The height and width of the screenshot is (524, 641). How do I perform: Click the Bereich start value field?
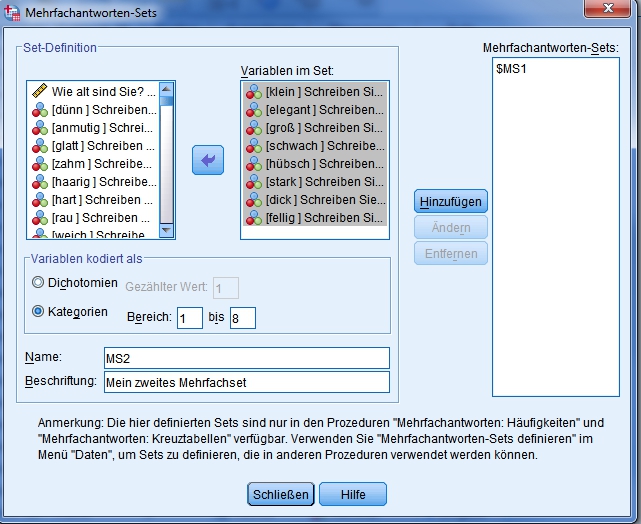coord(189,318)
